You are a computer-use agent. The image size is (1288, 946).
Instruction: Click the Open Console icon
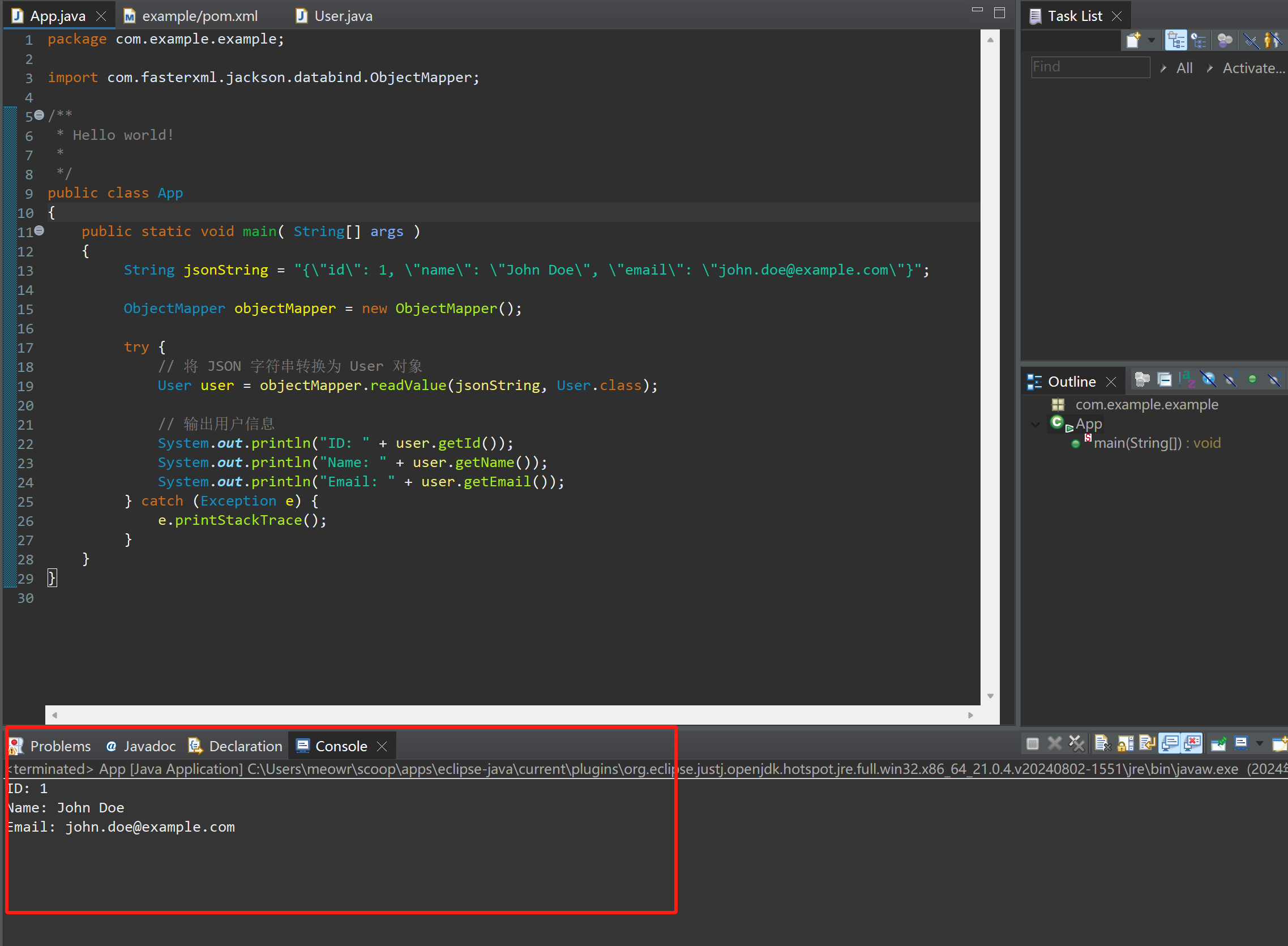pyautogui.click(x=1279, y=744)
